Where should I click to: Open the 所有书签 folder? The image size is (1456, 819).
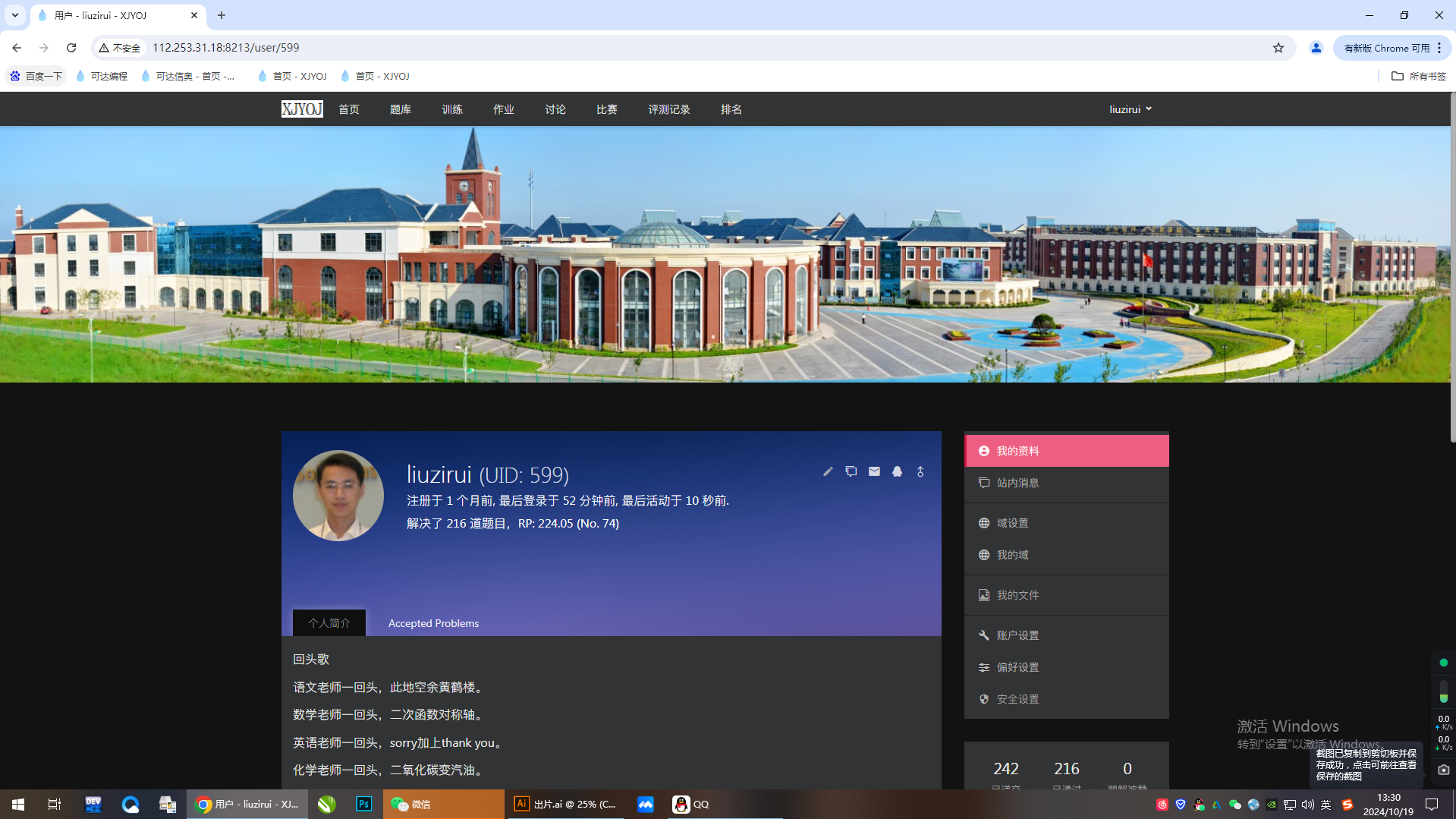(1419, 76)
